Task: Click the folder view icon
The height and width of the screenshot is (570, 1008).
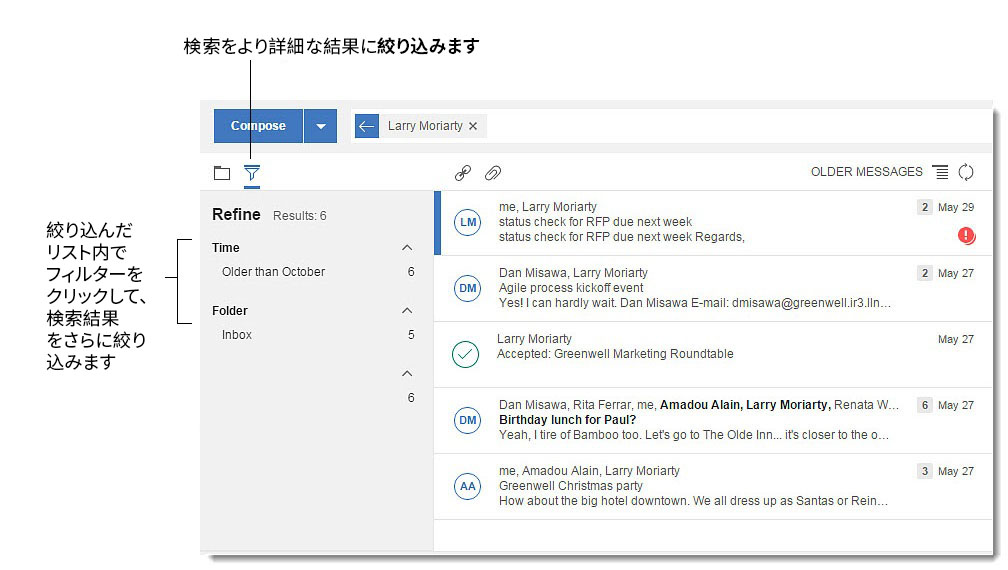Action: 222,173
